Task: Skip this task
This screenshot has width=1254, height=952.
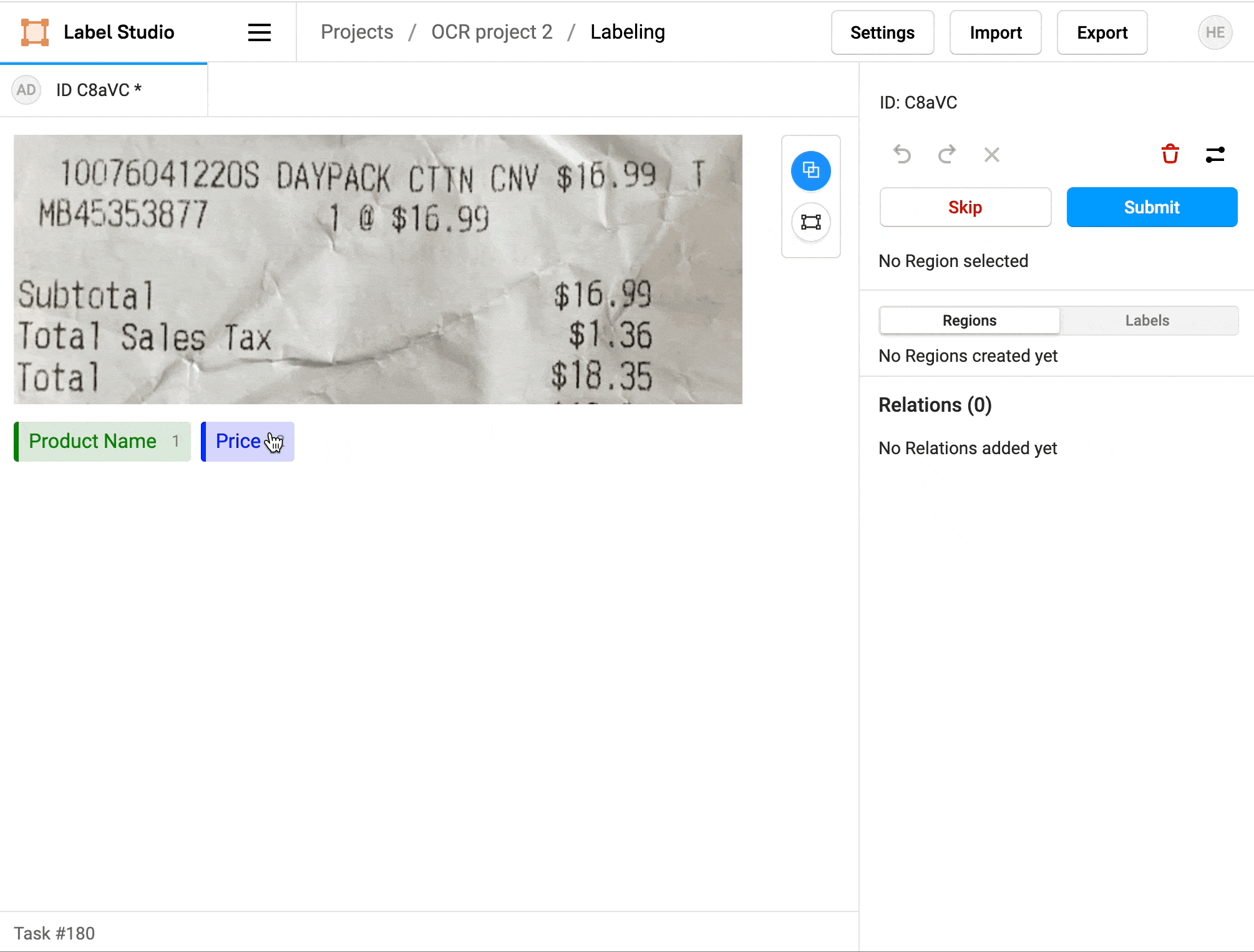Action: [x=965, y=207]
